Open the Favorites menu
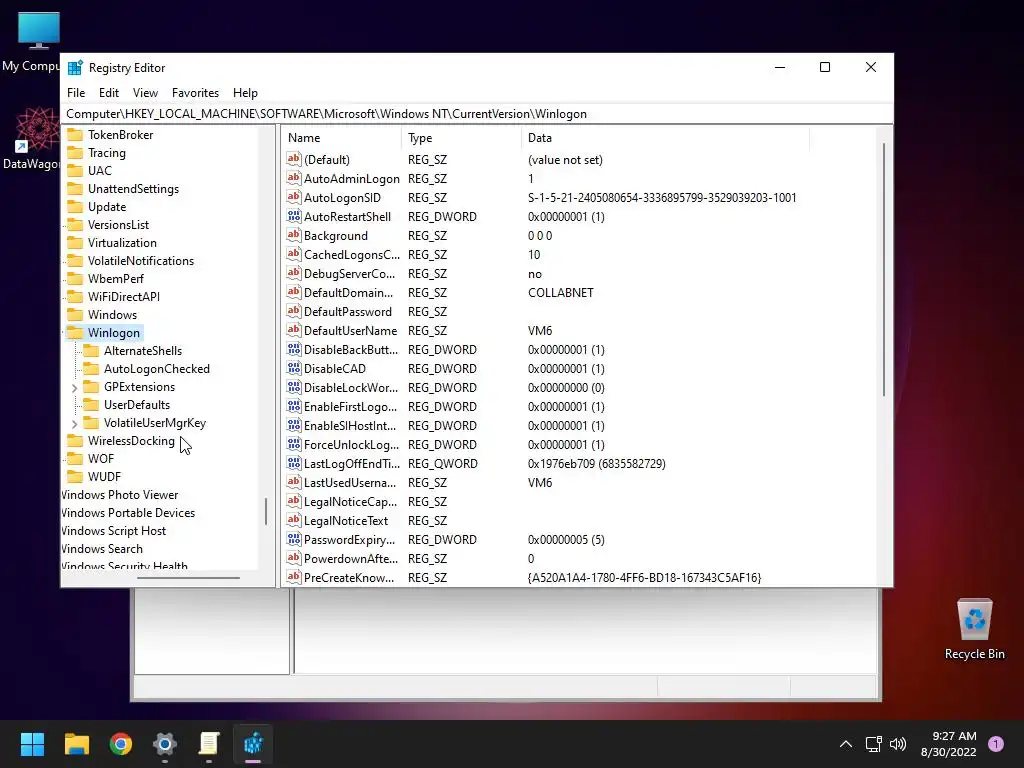The height and width of the screenshot is (768, 1024). 195,93
